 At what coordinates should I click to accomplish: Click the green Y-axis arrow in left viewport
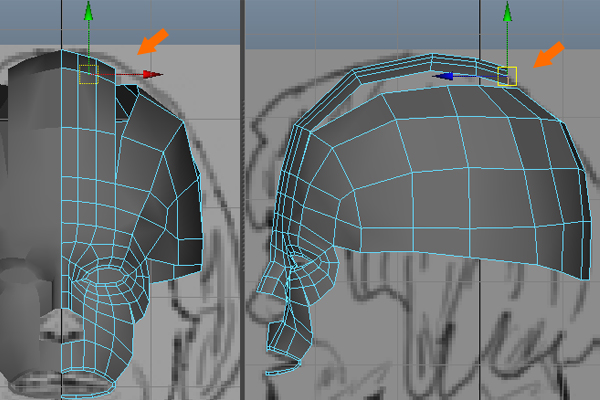88,10
